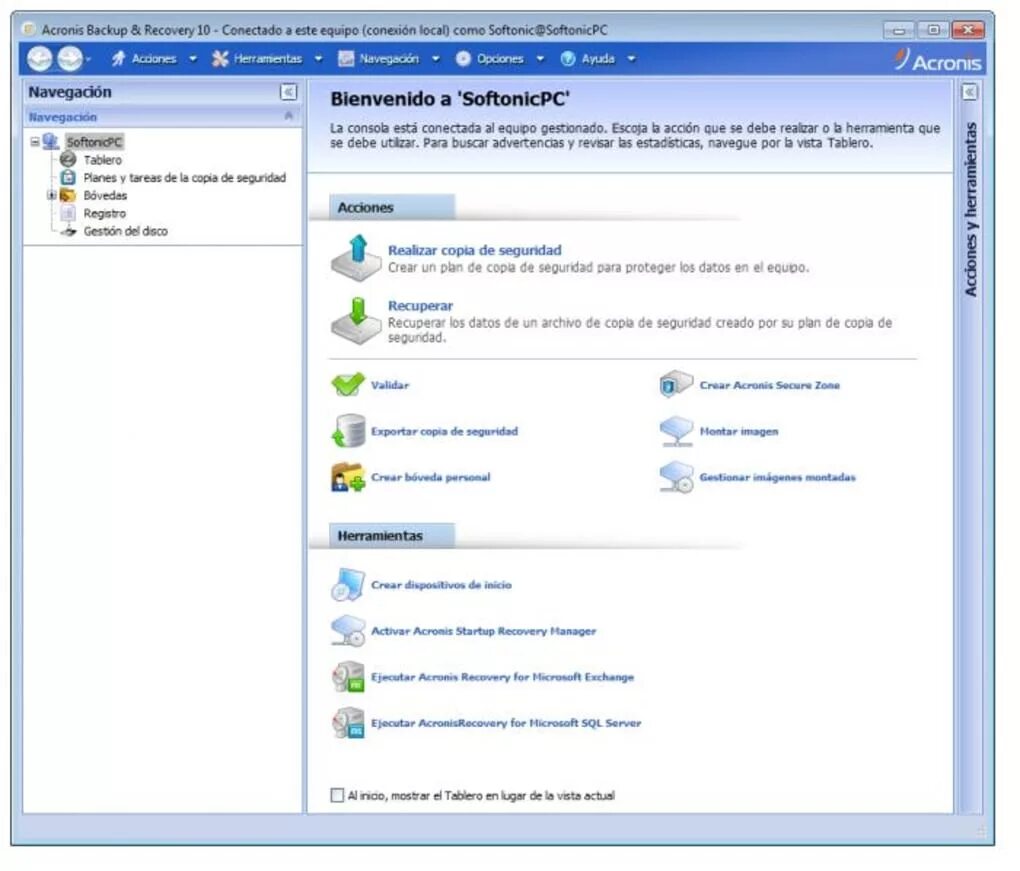Expand the Acciones y herramientas side panel

point(969,92)
